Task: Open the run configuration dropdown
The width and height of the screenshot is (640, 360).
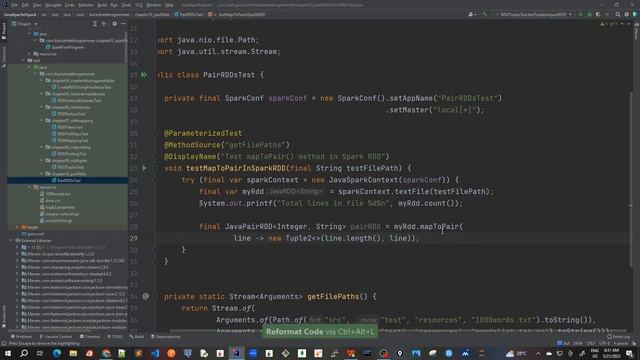Action: 534,14
